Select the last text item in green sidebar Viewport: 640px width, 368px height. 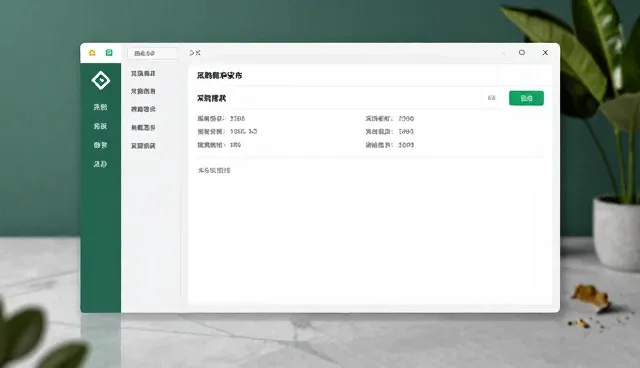click(x=100, y=164)
